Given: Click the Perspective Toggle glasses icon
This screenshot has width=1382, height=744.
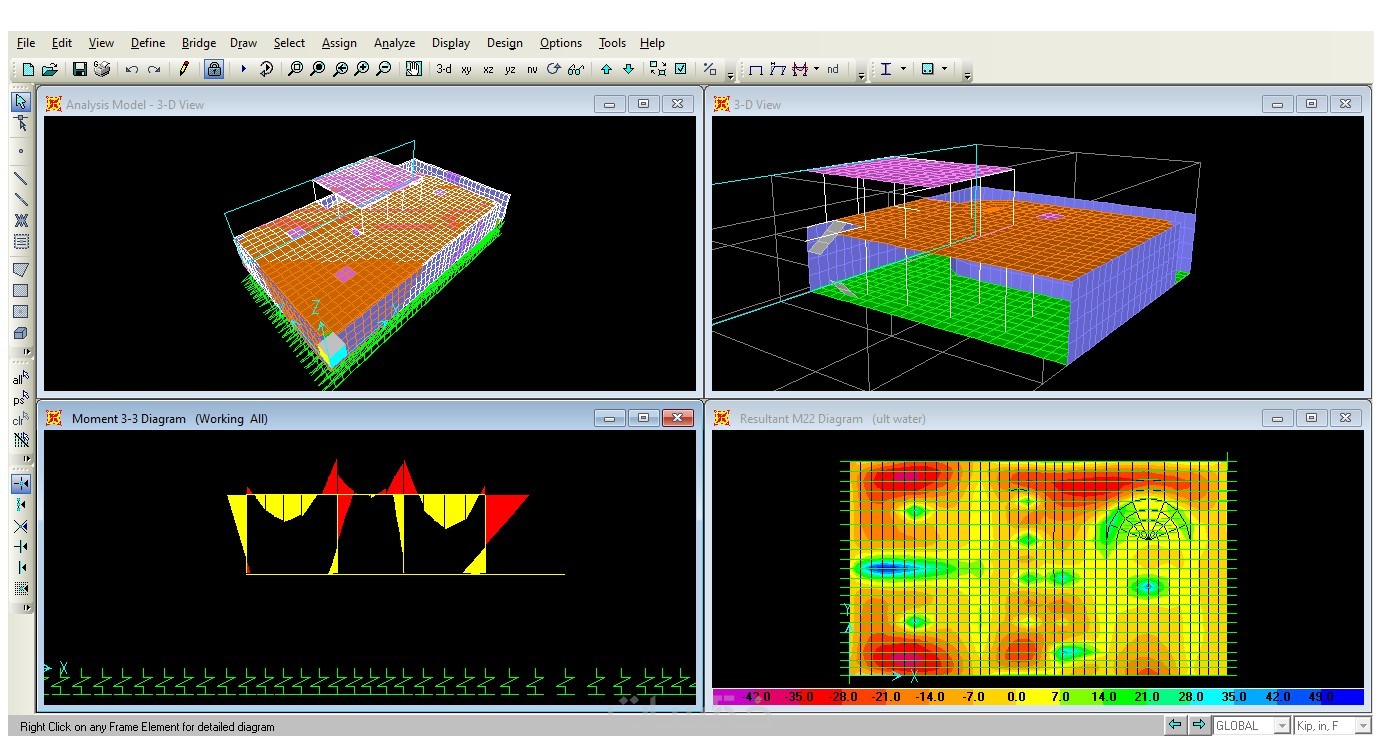Looking at the screenshot, I should click(576, 69).
